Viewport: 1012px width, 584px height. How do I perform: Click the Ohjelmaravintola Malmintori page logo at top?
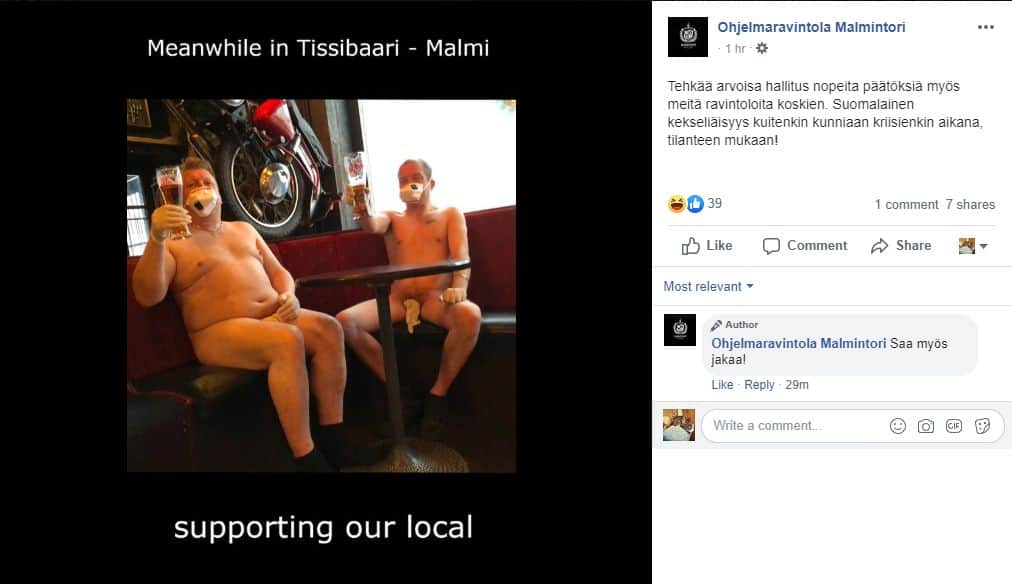687,37
